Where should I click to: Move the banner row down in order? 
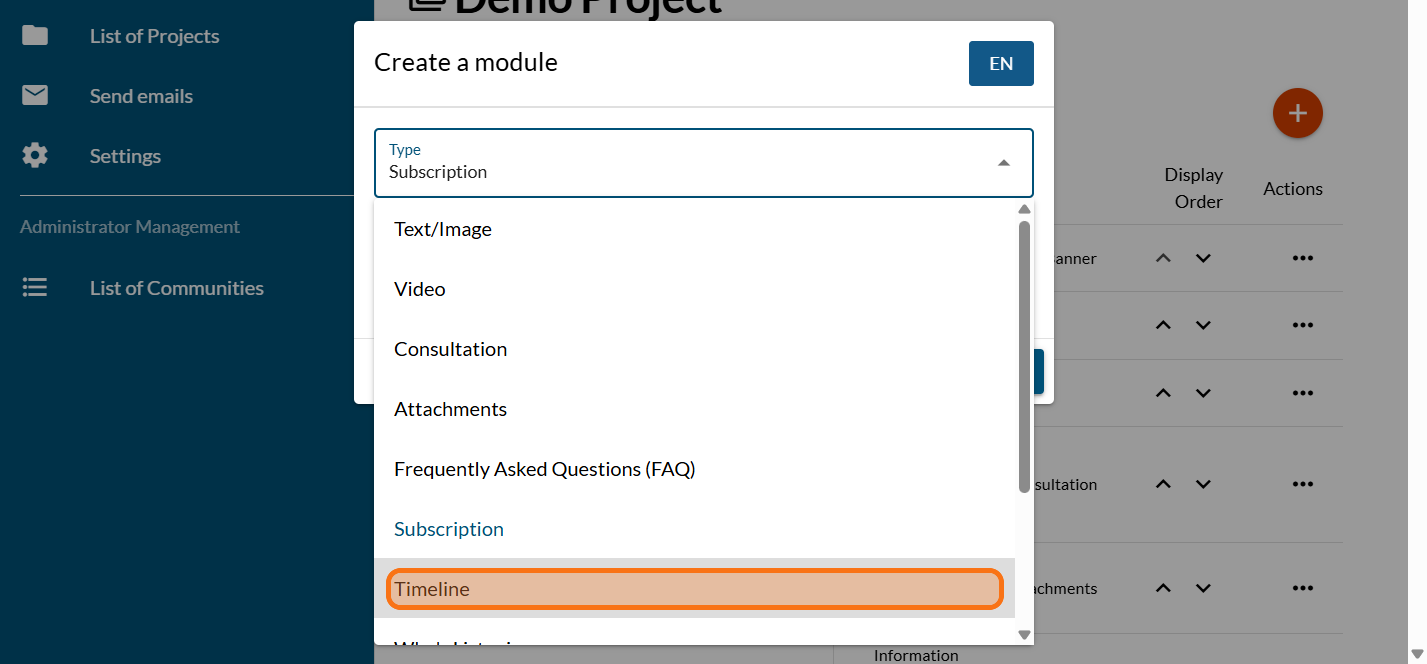click(1203, 258)
